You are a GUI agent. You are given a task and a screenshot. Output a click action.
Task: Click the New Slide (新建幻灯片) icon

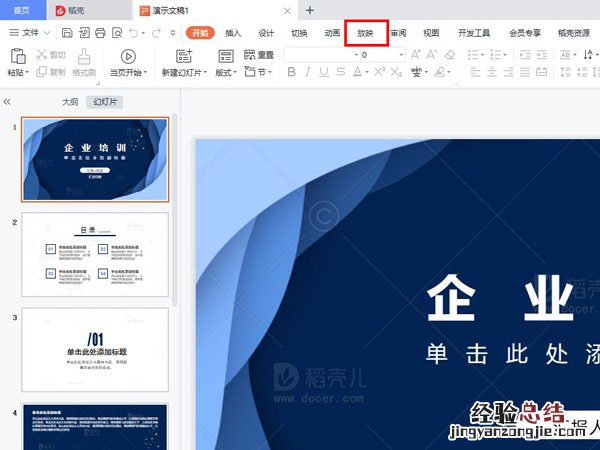click(184, 56)
